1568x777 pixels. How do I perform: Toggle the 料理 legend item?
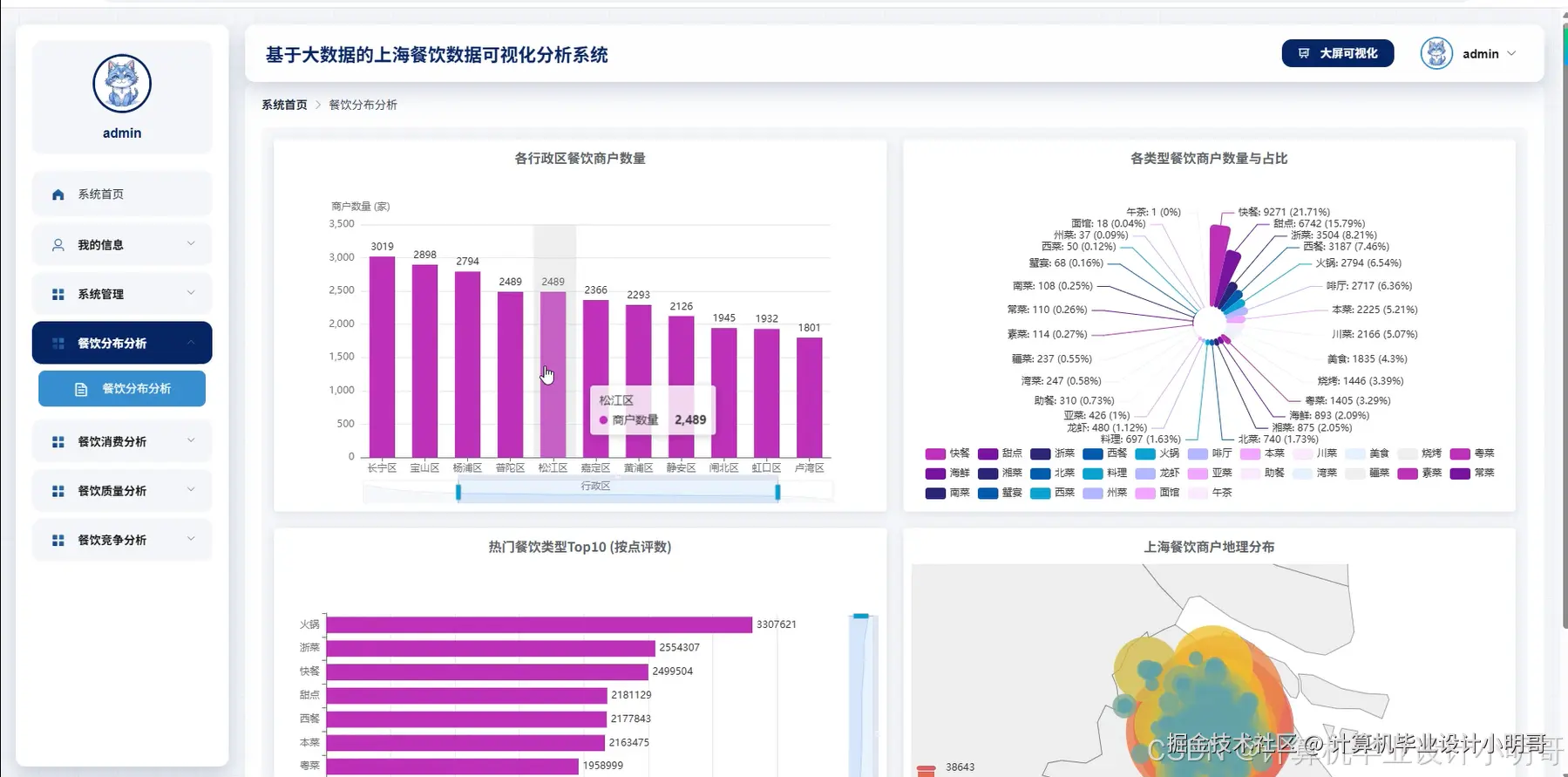click(1104, 473)
